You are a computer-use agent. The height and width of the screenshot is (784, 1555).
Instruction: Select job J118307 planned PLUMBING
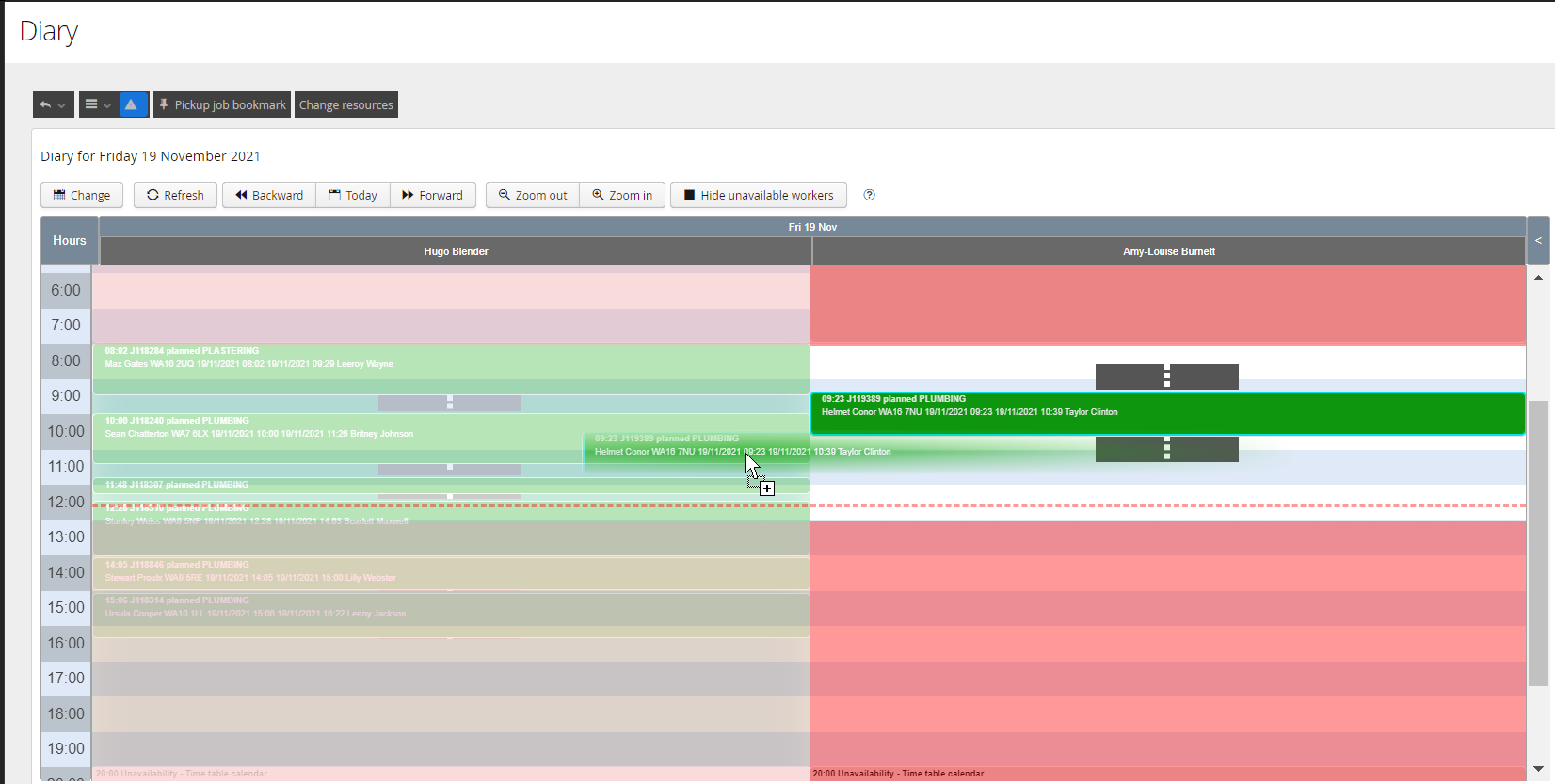coord(451,485)
